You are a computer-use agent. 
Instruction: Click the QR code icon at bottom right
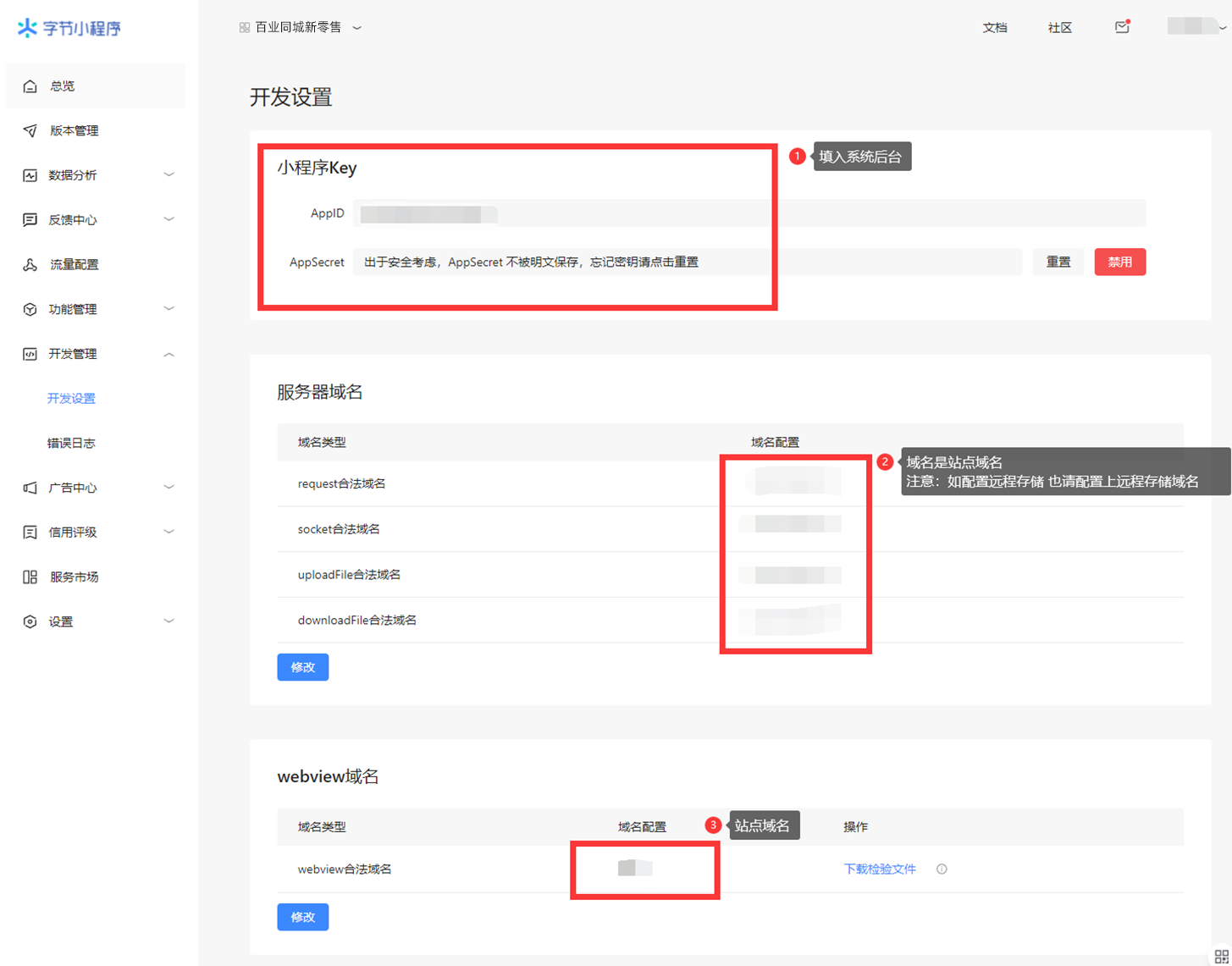click(1221, 956)
